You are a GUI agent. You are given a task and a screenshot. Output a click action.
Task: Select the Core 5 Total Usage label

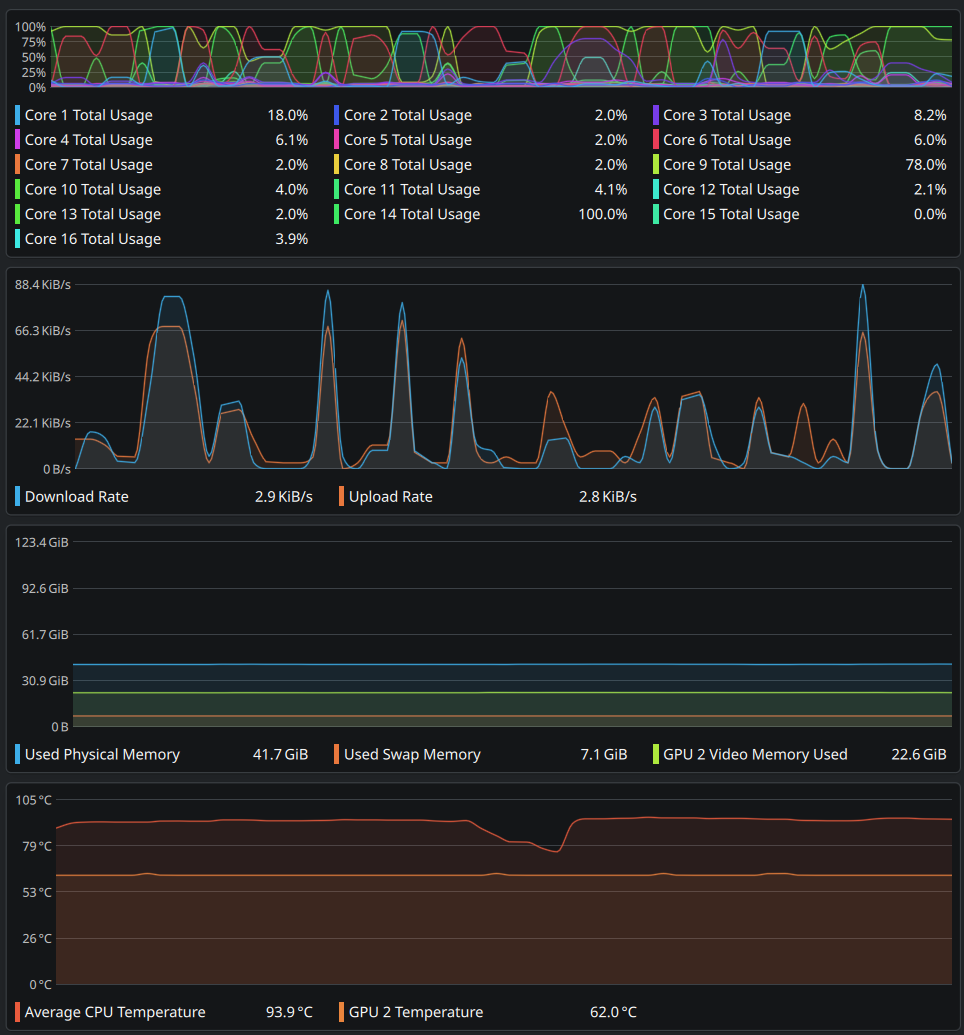click(x=407, y=140)
